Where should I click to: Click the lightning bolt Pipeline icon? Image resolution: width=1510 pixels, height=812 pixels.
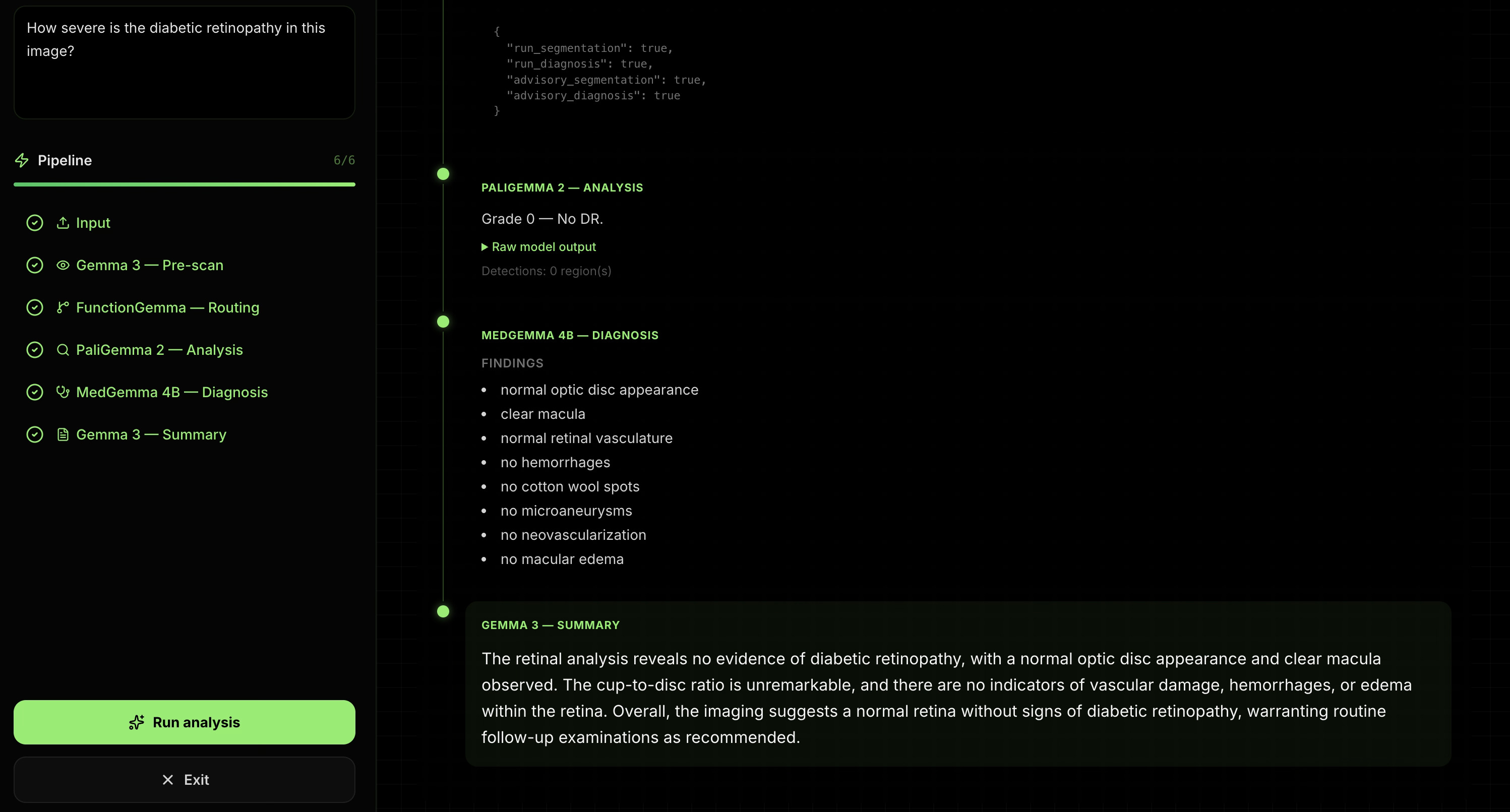pyautogui.click(x=22, y=160)
